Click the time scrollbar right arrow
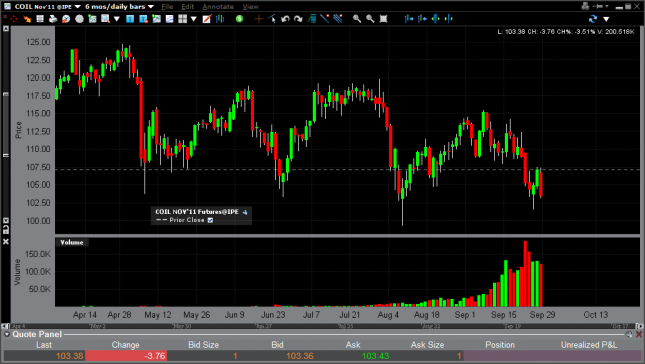 click(639, 326)
